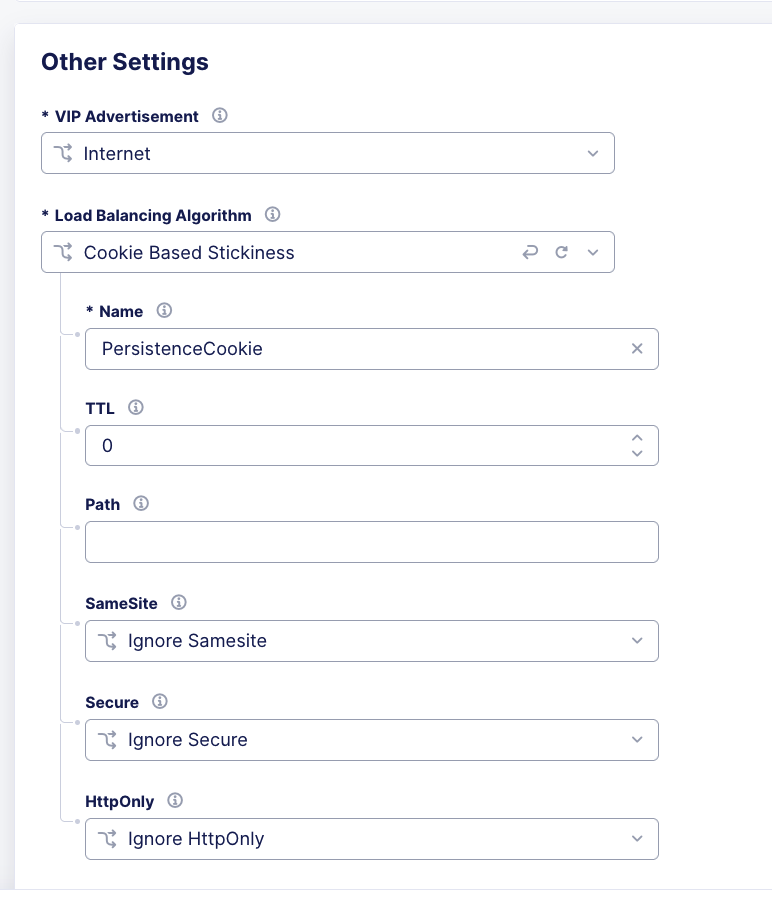Decrement the TTL value with the down arrow
The width and height of the screenshot is (772, 901).
pos(637,454)
